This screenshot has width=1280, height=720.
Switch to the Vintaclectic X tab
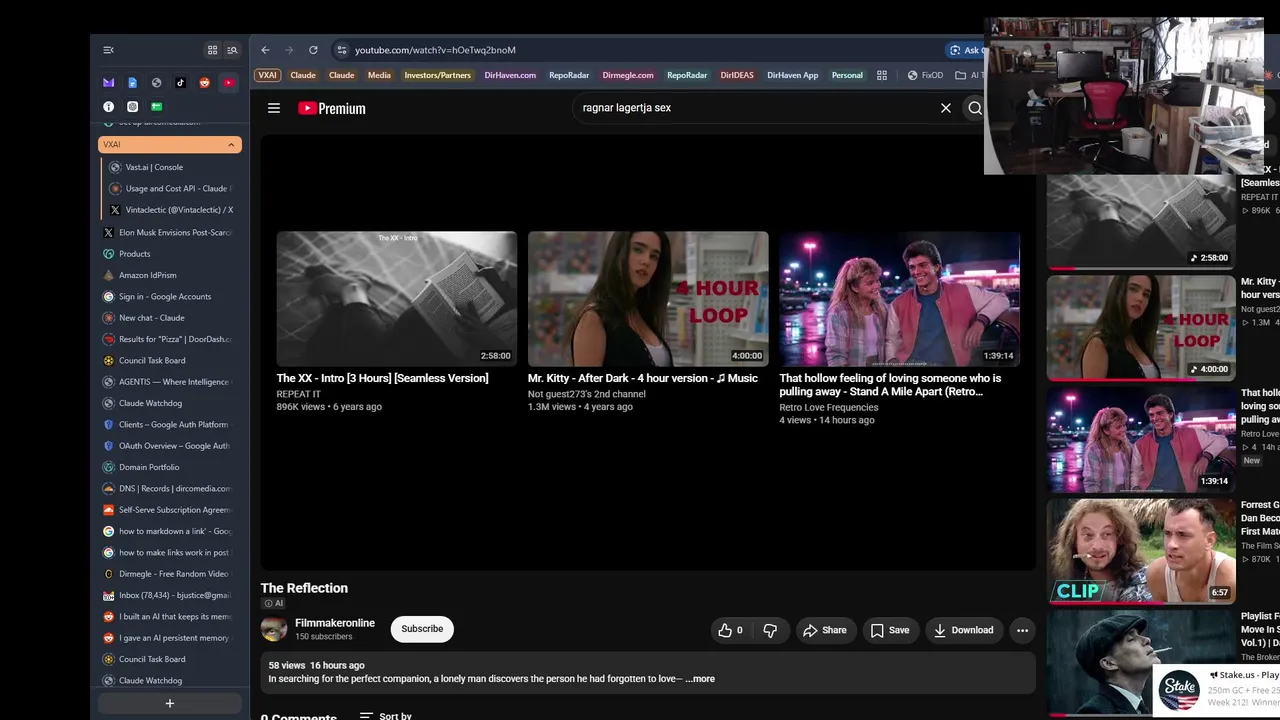(172, 210)
